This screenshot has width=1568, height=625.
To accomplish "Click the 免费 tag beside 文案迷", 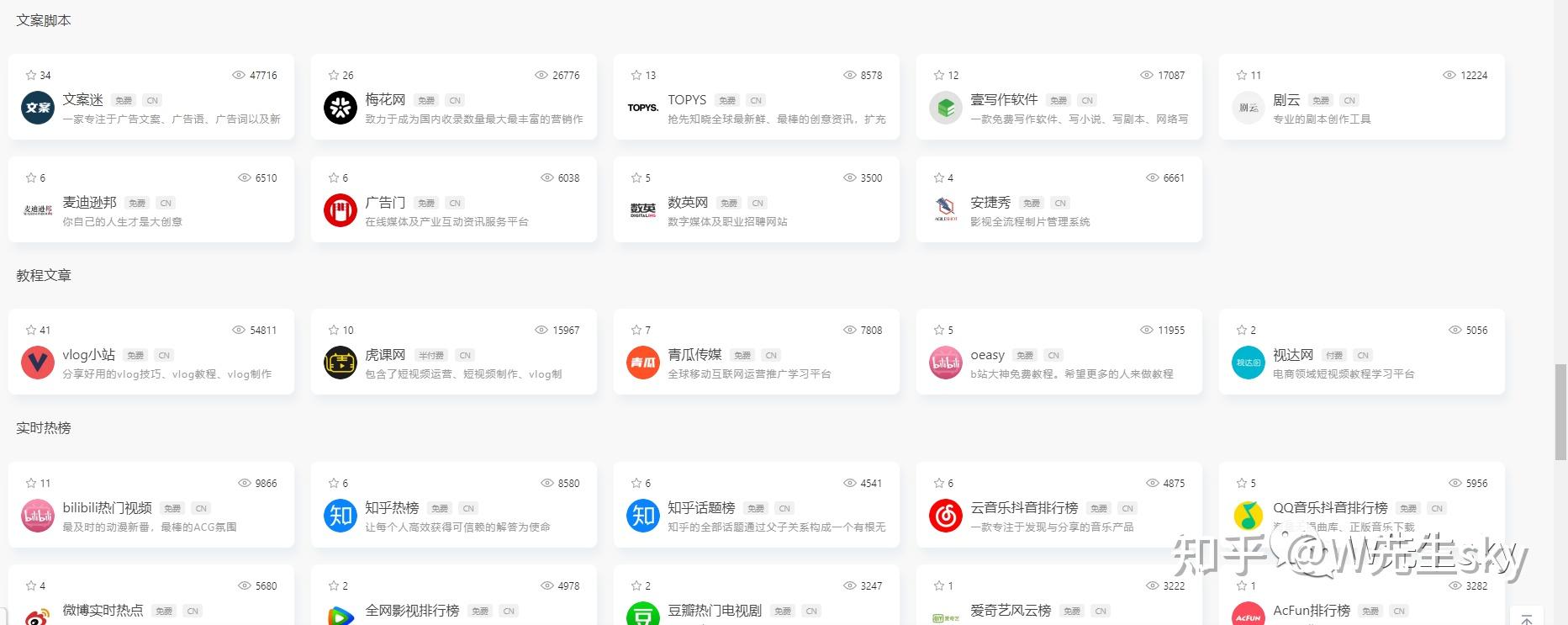I will pos(124,100).
